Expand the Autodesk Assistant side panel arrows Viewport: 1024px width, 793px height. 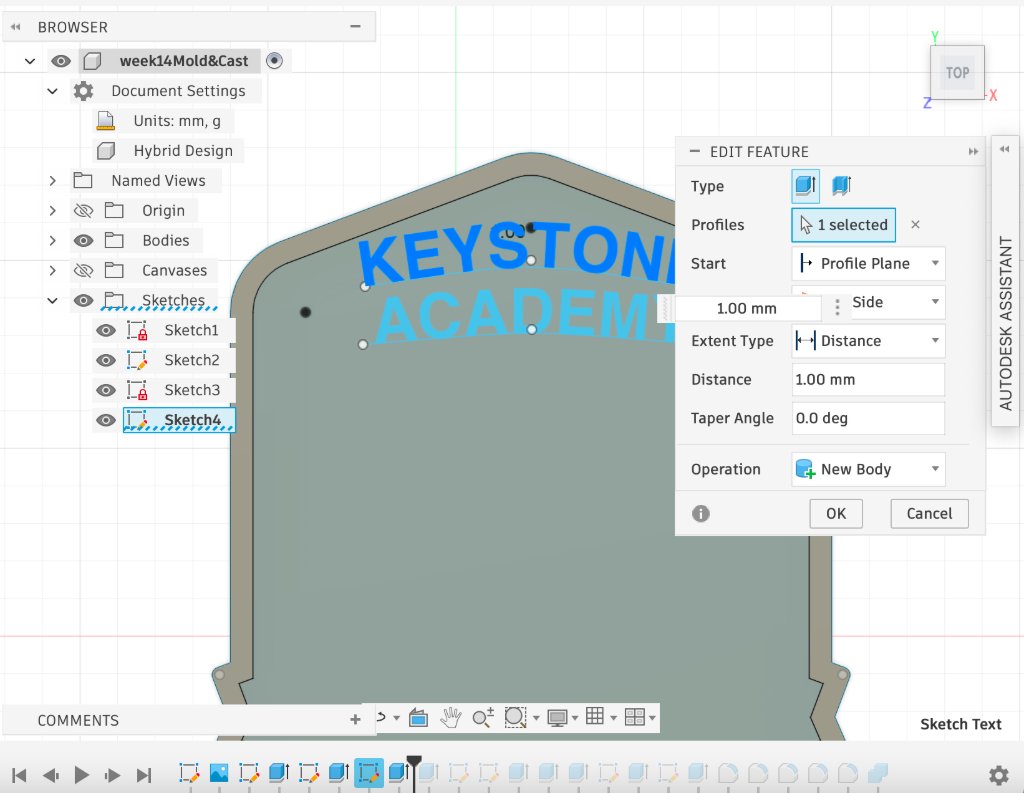1004,149
